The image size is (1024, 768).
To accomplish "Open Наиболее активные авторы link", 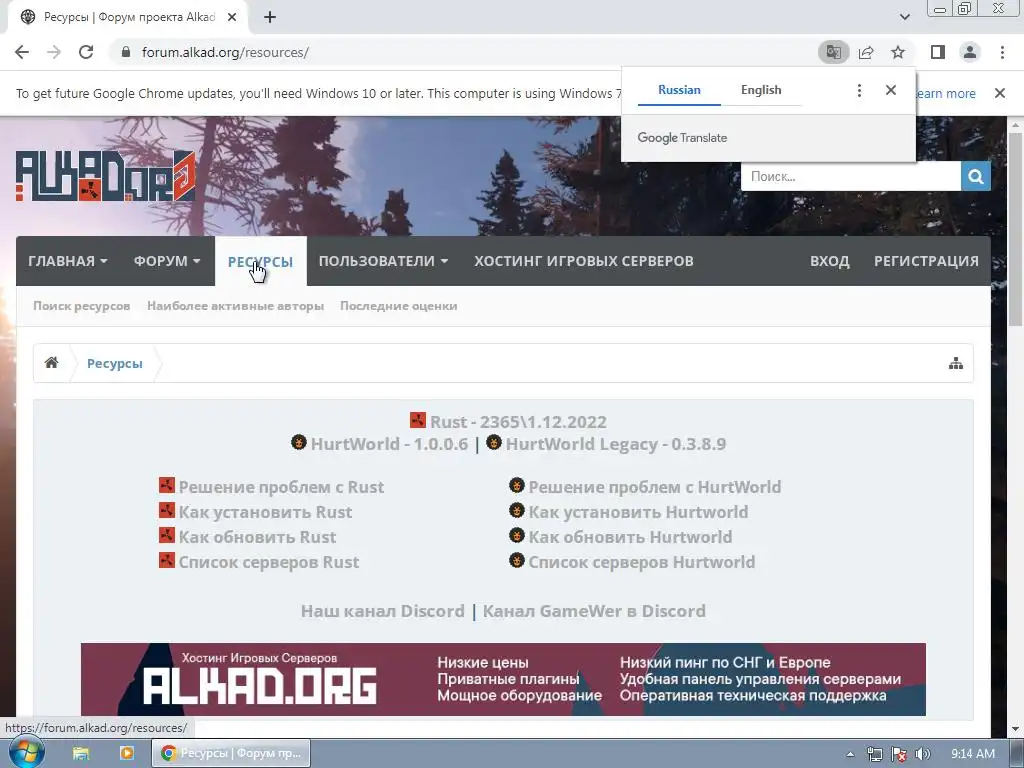I will pyautogui.click(x=235, y=306).
